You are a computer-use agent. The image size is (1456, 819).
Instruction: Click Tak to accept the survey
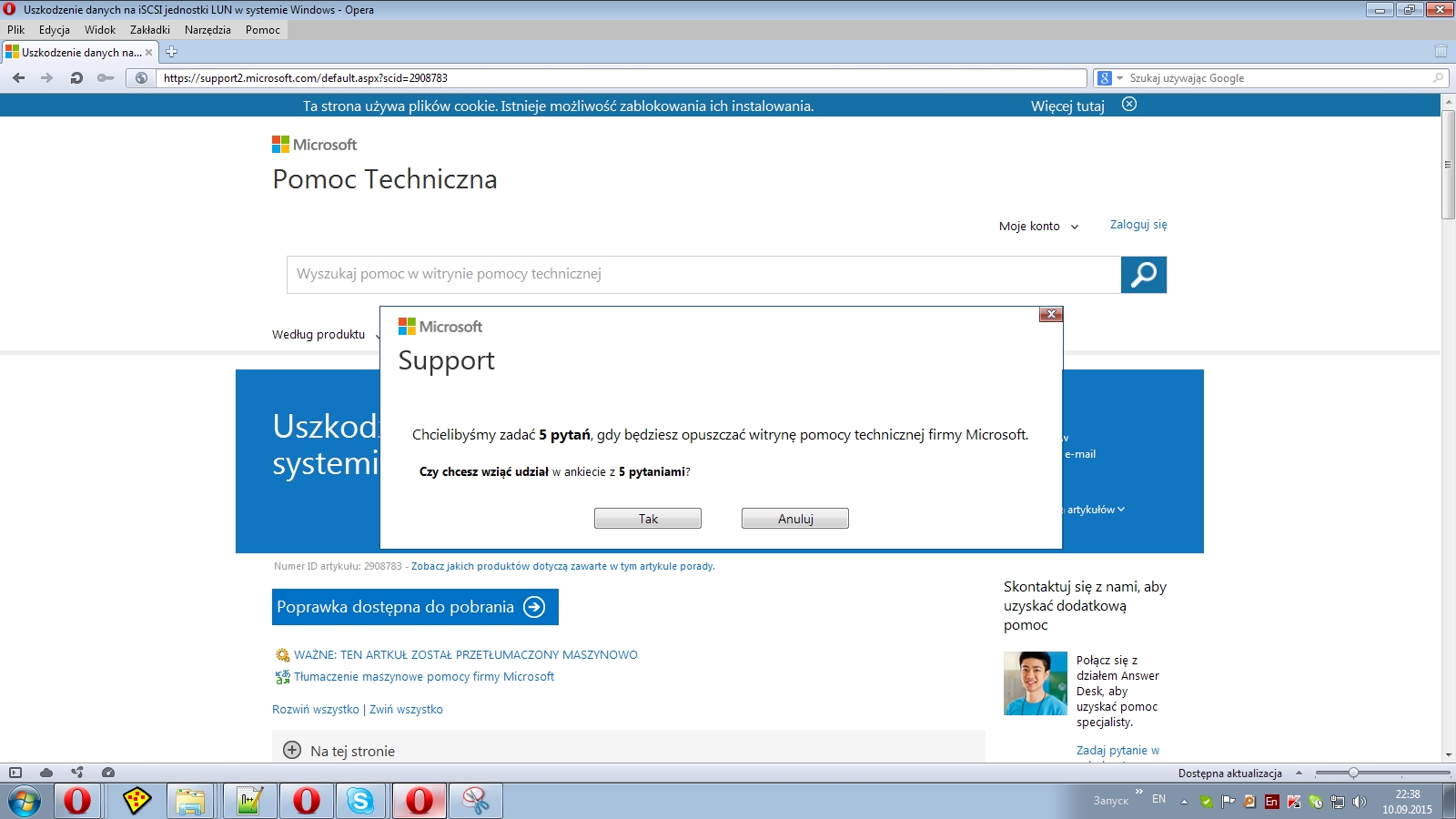648,519
